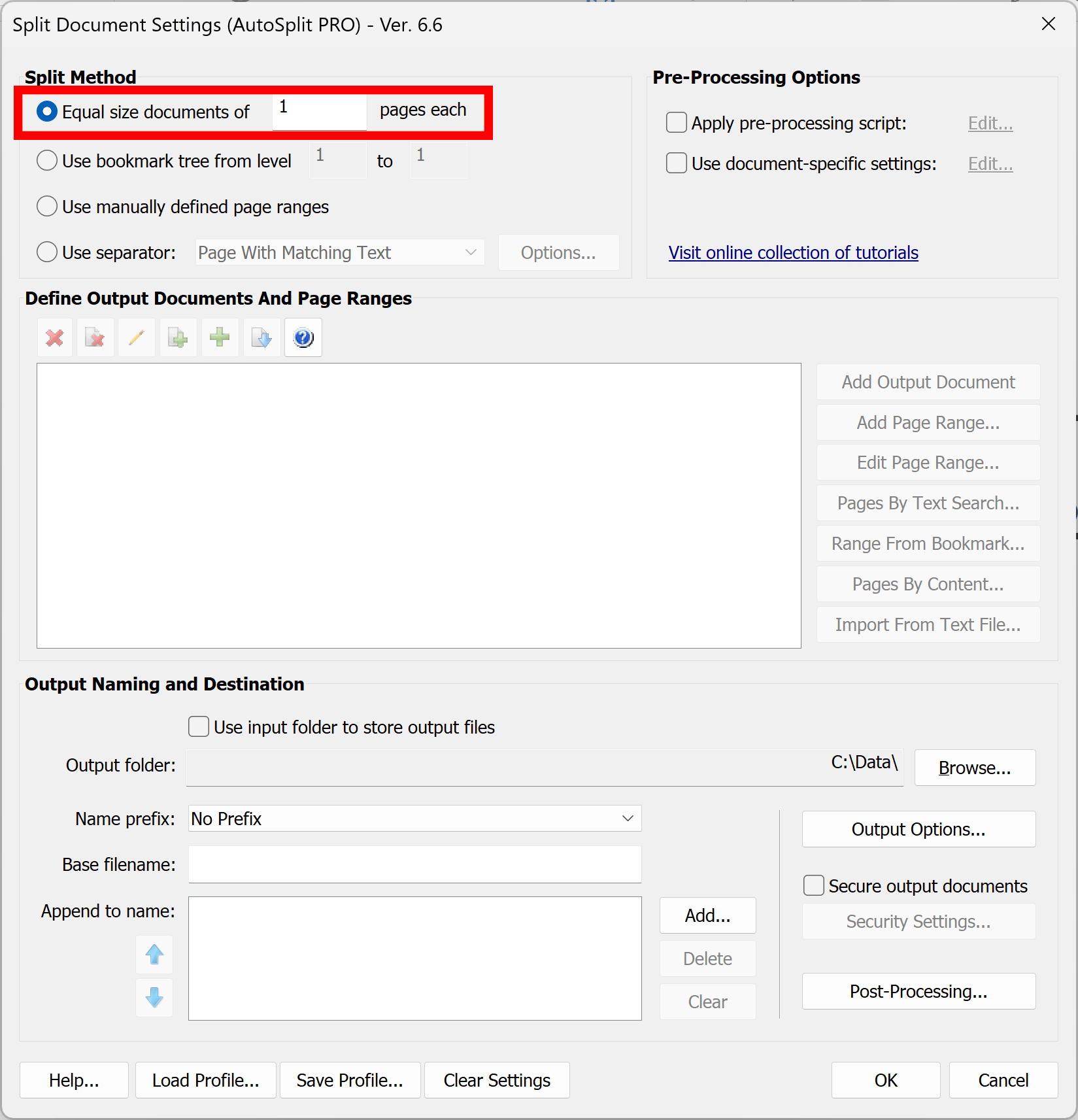Click the Base filename text field
1078x1120 pixels.
pos(415,864)
